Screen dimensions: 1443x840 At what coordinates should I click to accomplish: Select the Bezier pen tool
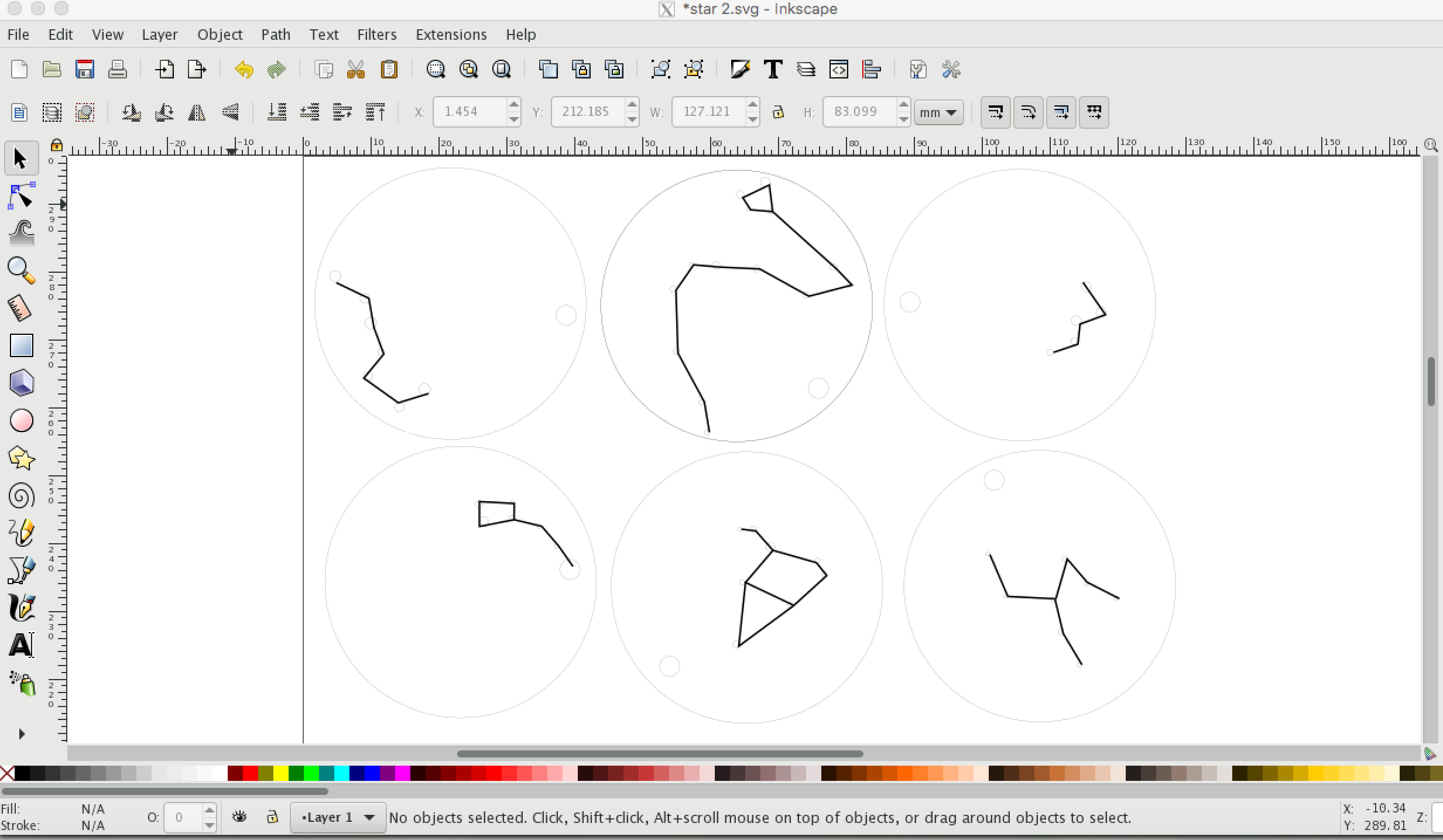pos(21,570)
